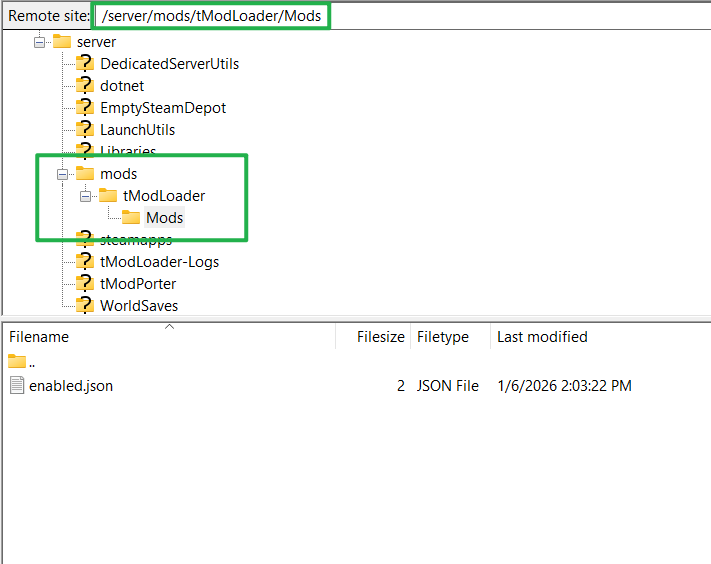Select the Mods folder in tree
This screenshot has height=564, width=711.
164,218
